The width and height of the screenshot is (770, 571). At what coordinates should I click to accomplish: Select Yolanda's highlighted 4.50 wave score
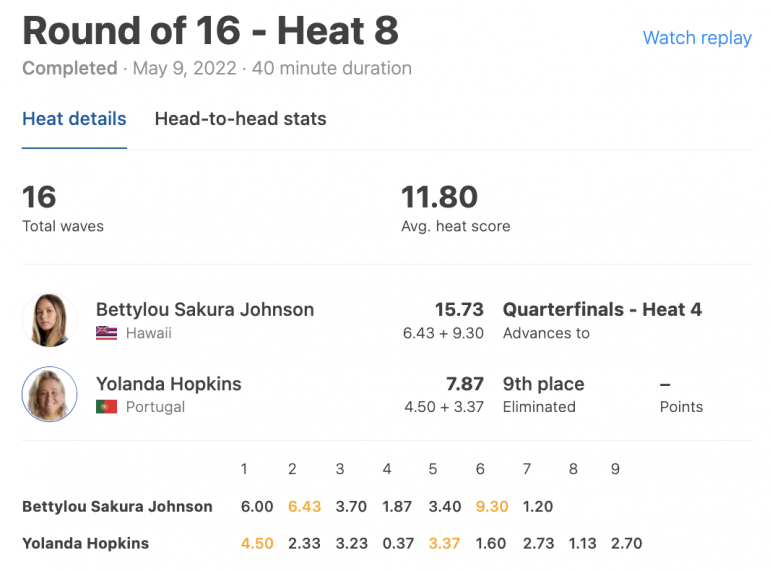pos(257,544)
